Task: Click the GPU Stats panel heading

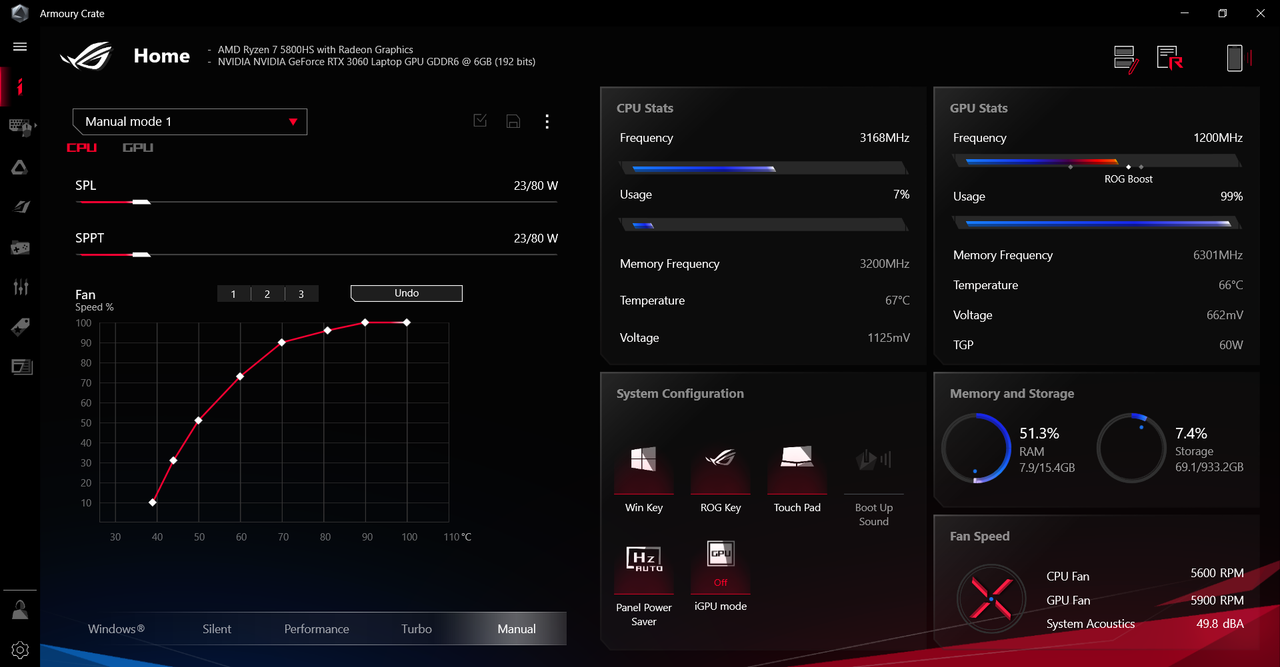Action: (979, 108)
